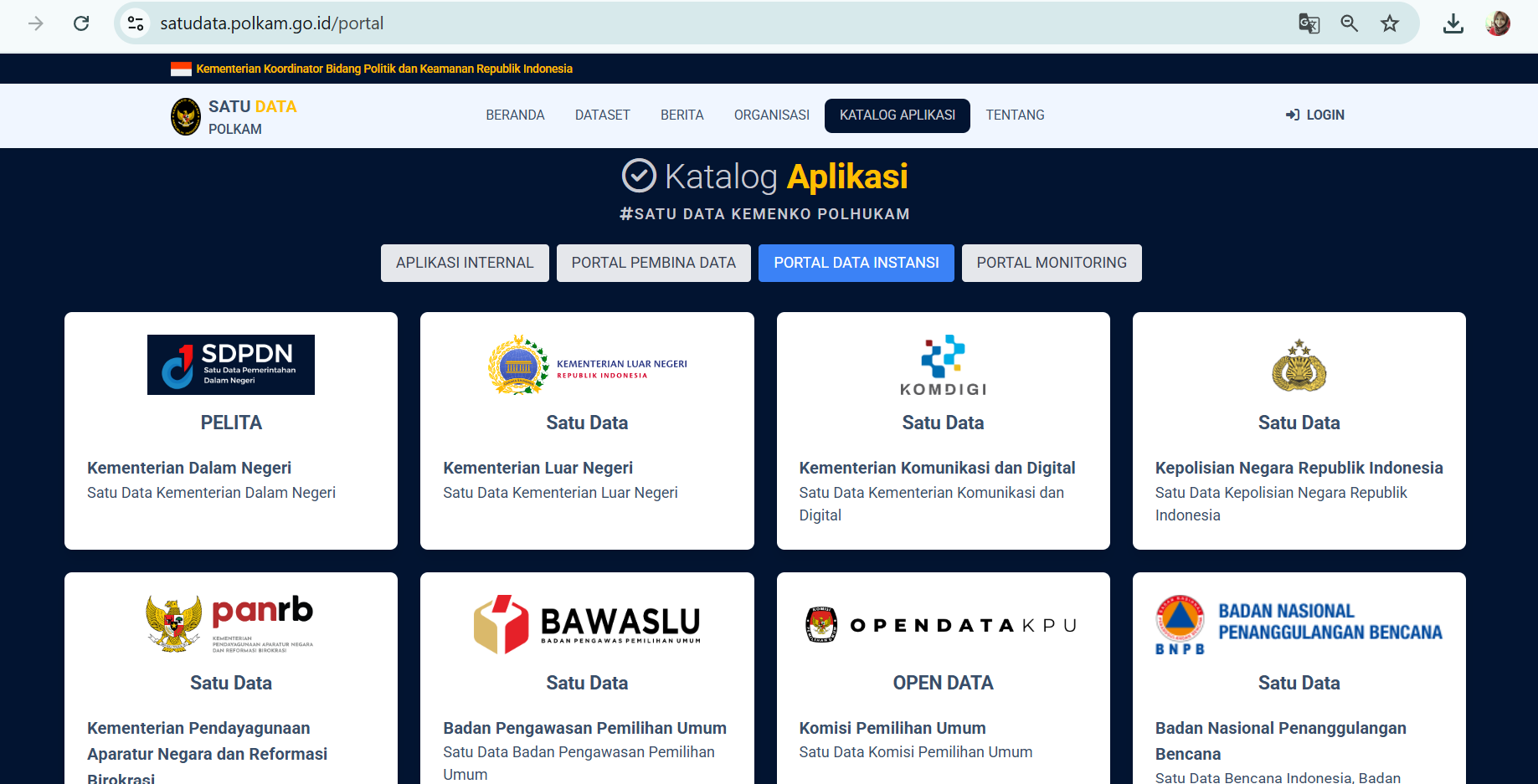This screenshot has height=784, width=1538.
Task: Click Kementerian Koordinator Bidang Politik banner text
Action: tap(384, 69)
